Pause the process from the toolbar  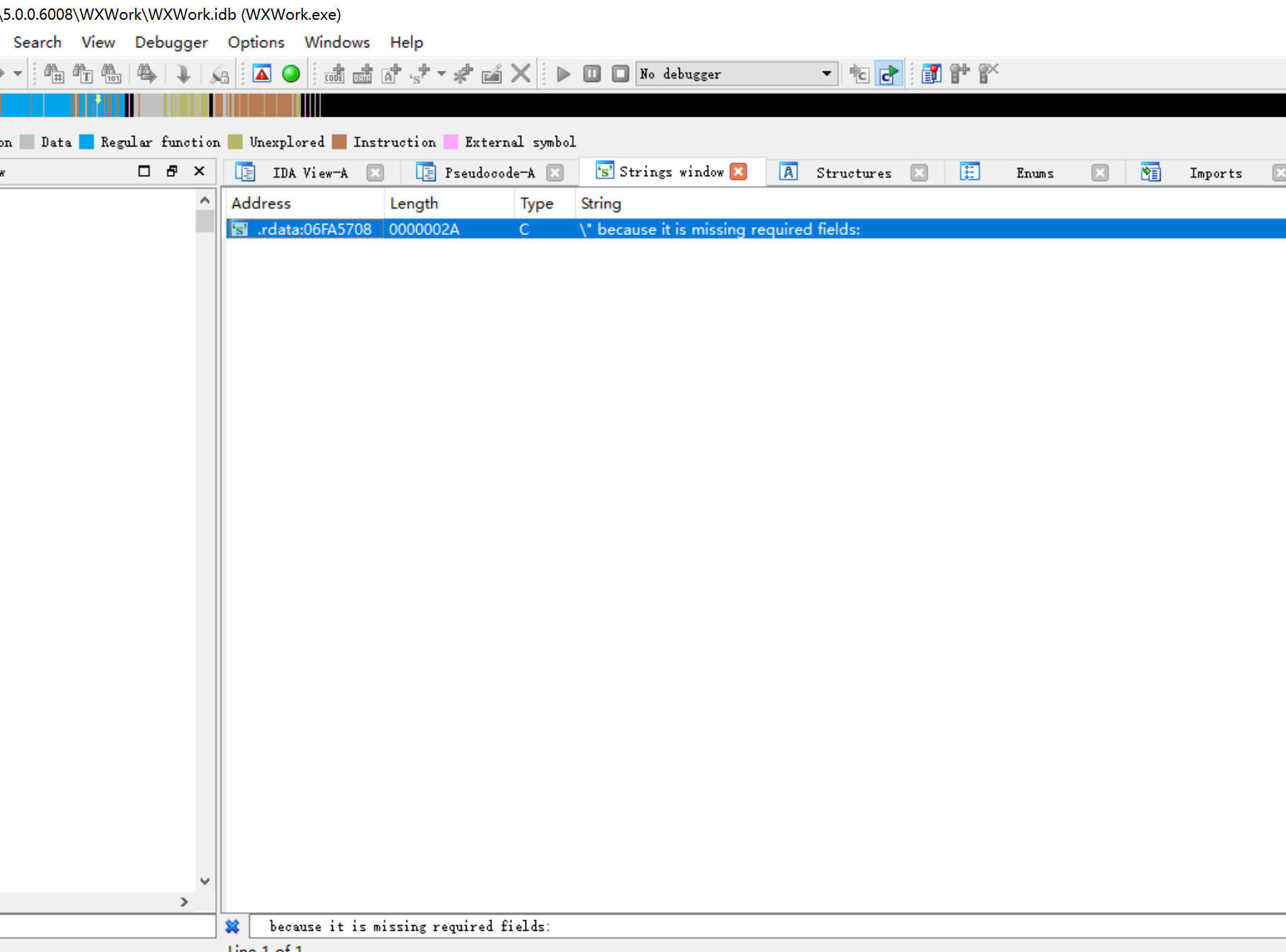click(x=592, y=74)
